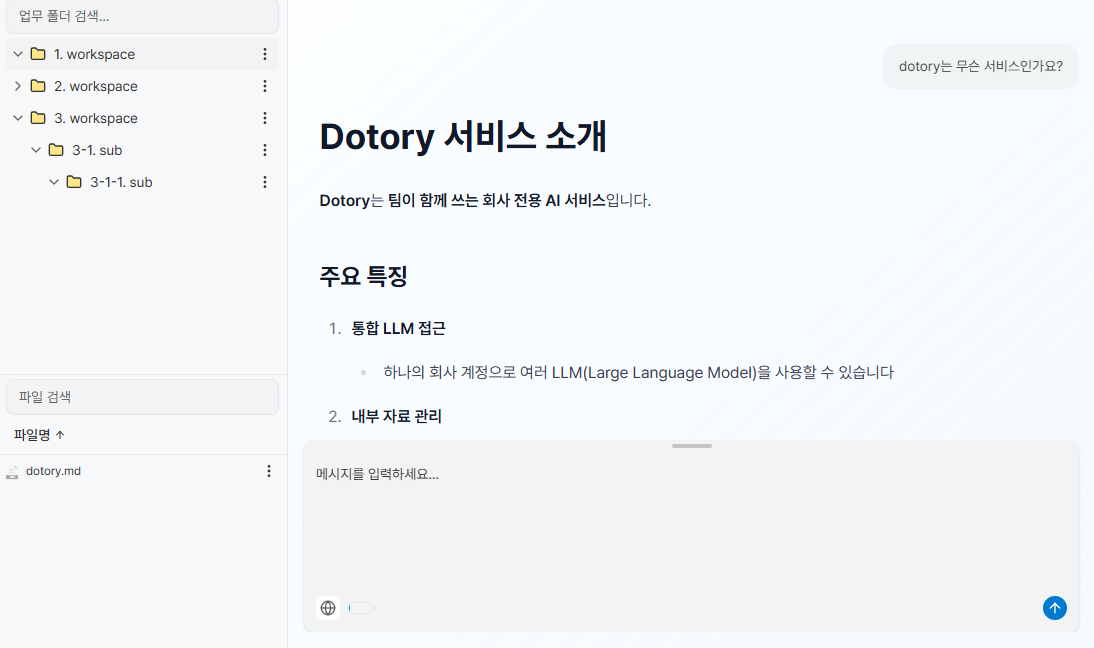Click the sort arrow next to 파일명
1094x648 pixels.
point(60,435)
